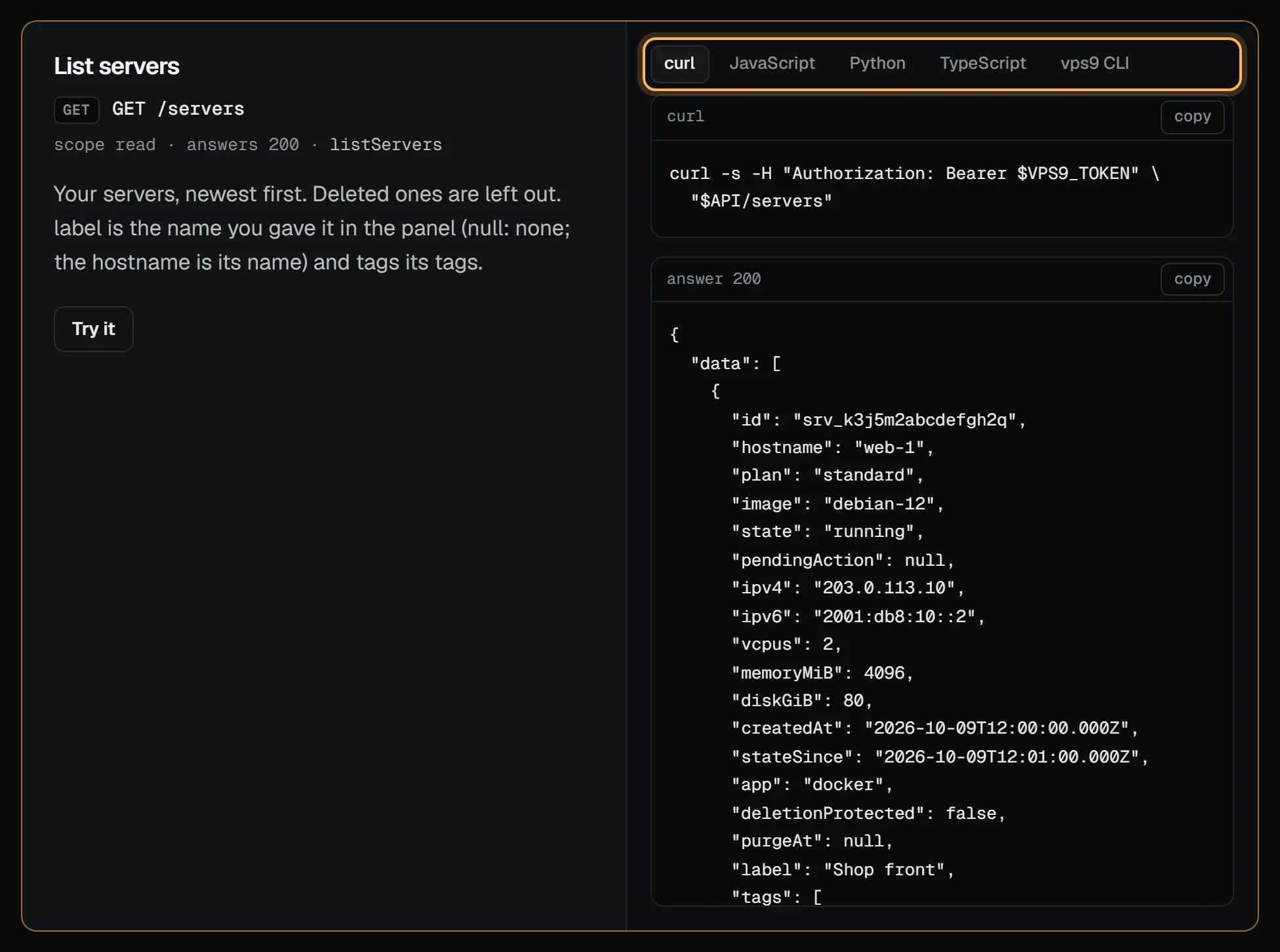Image resolution: width=1280 pixels, height=952 pixels.
Task: Click the listServers operation name
Action: tap(386, 145)
